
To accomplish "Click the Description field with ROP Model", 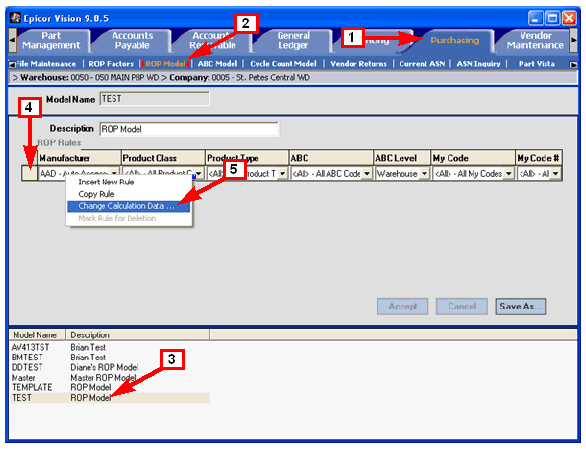I will coord(189,129).
